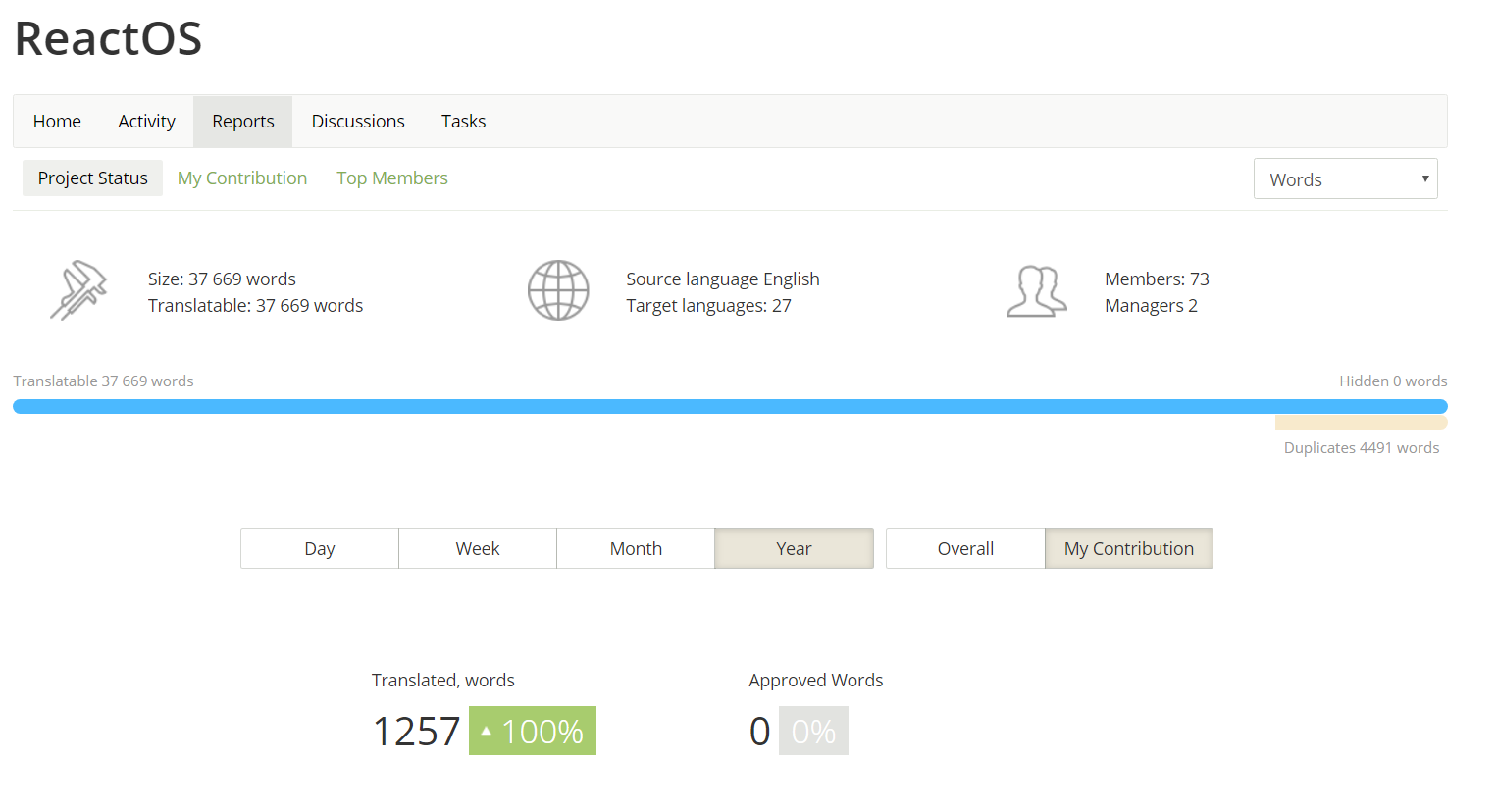The width and height of the screenshot is (1497, 812).
Task: Show Overall statistics
Action: point(965,548)
